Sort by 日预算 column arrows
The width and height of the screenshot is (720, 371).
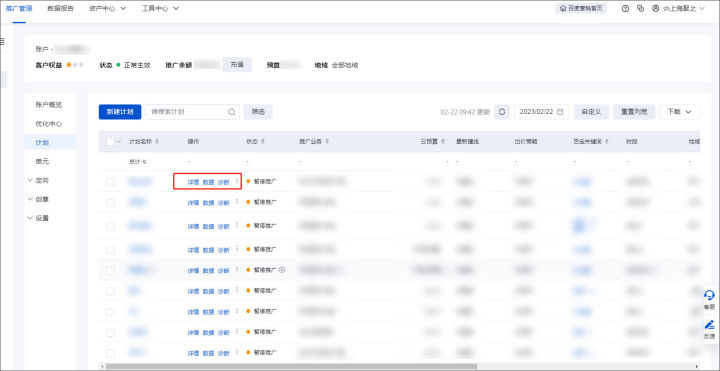[x=443, y=142]
